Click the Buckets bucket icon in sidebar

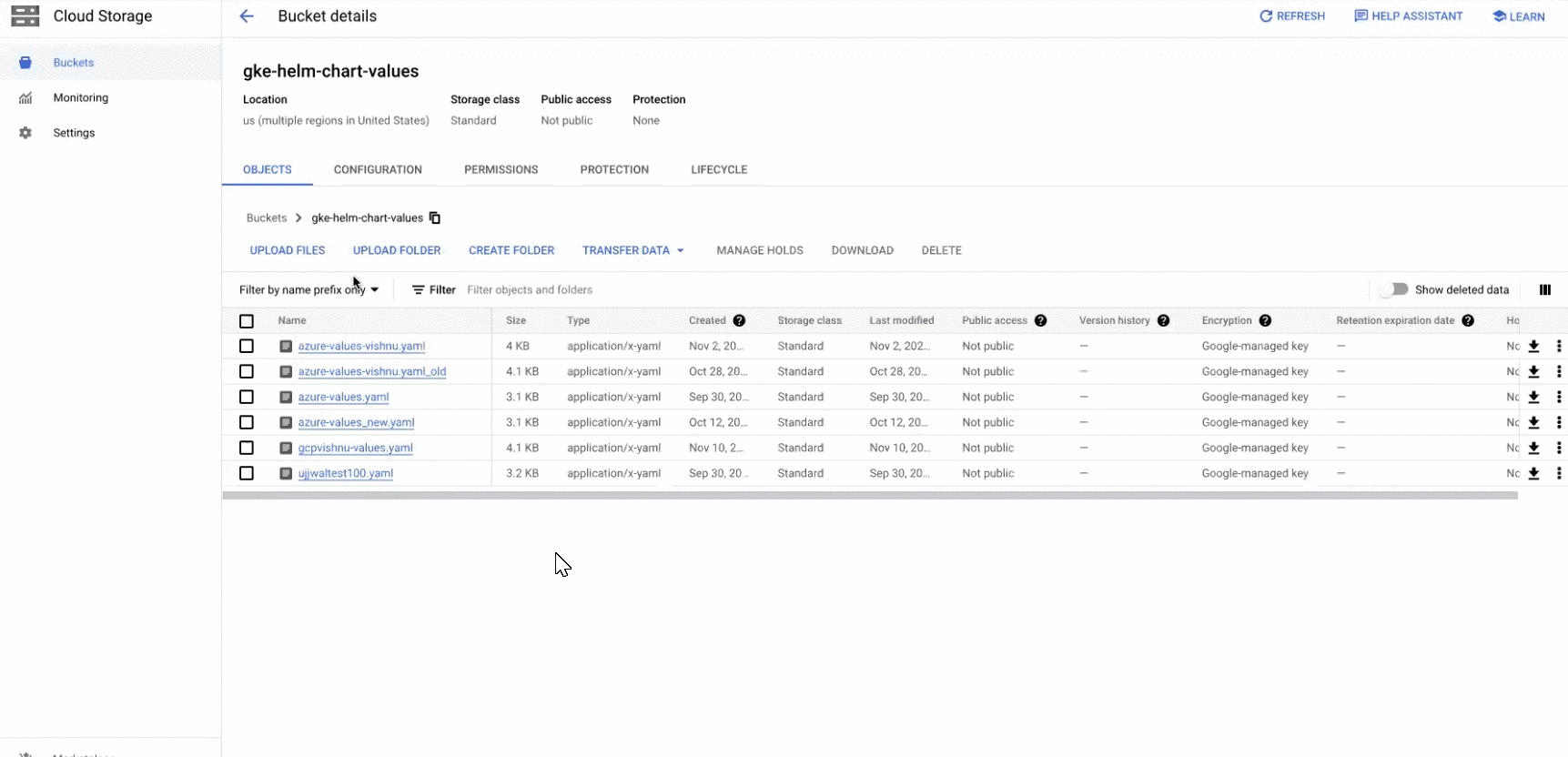pyautogui.click(x=25, y=63)
